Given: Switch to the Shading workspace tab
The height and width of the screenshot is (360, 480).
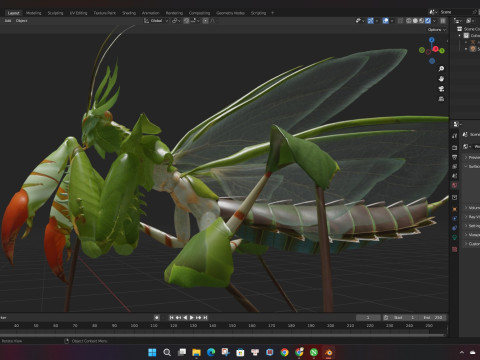Looking at the screenshot, I should [129, 13].
